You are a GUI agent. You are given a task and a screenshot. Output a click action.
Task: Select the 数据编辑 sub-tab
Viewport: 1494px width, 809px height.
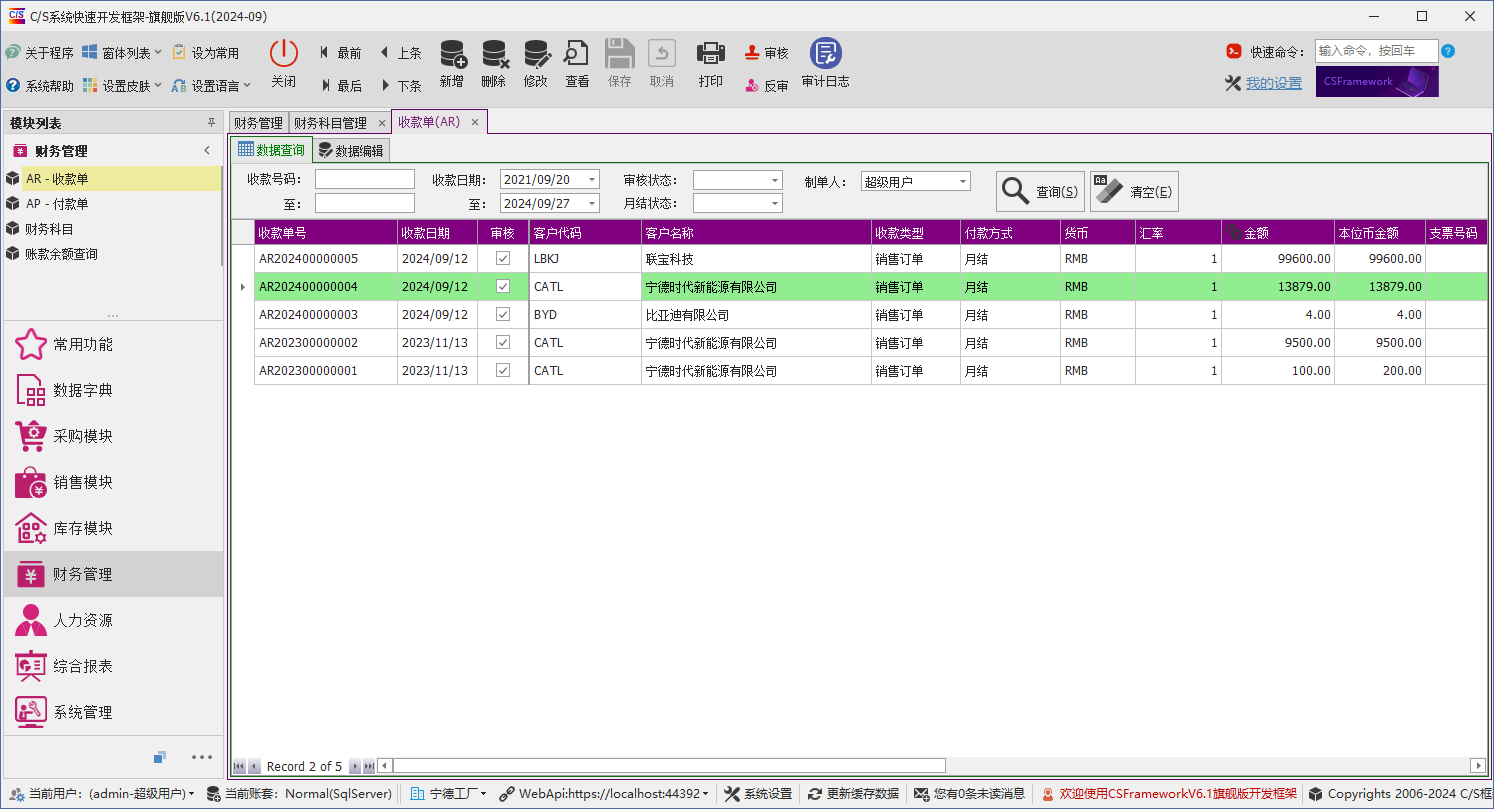pyautogui.click(x=351, y=151)
